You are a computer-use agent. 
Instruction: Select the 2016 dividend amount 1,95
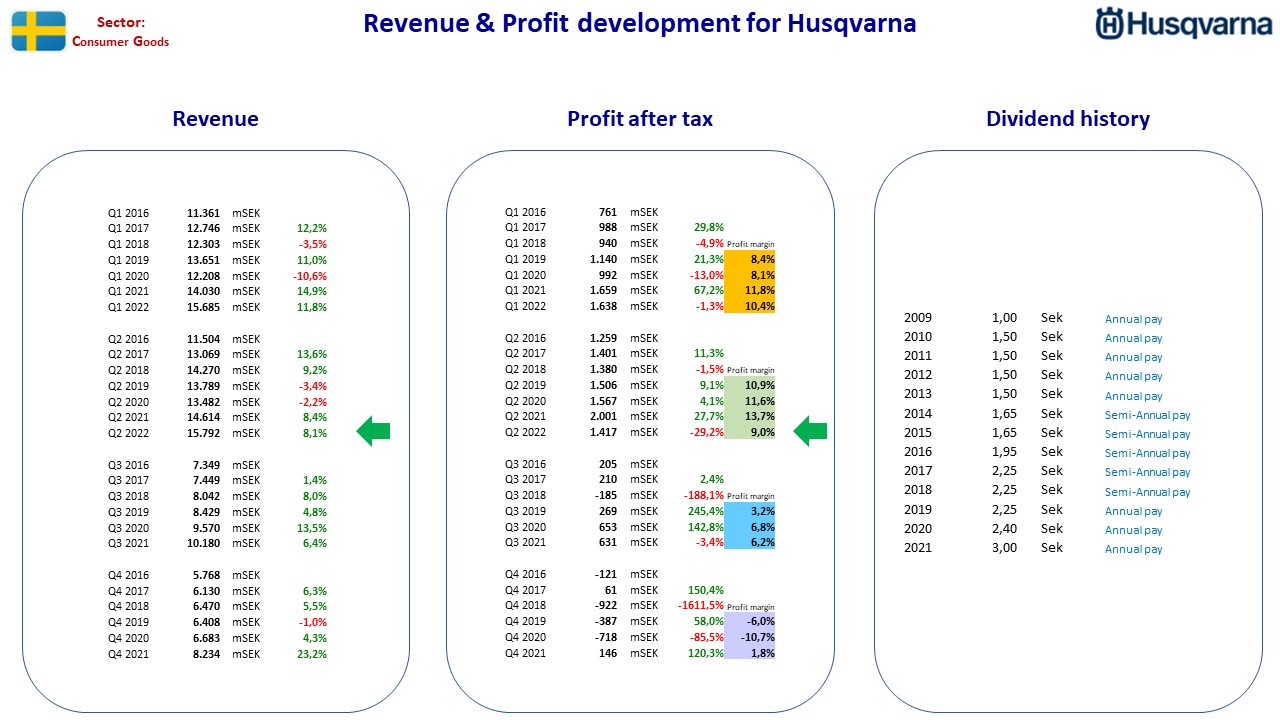pos(1004,452)
